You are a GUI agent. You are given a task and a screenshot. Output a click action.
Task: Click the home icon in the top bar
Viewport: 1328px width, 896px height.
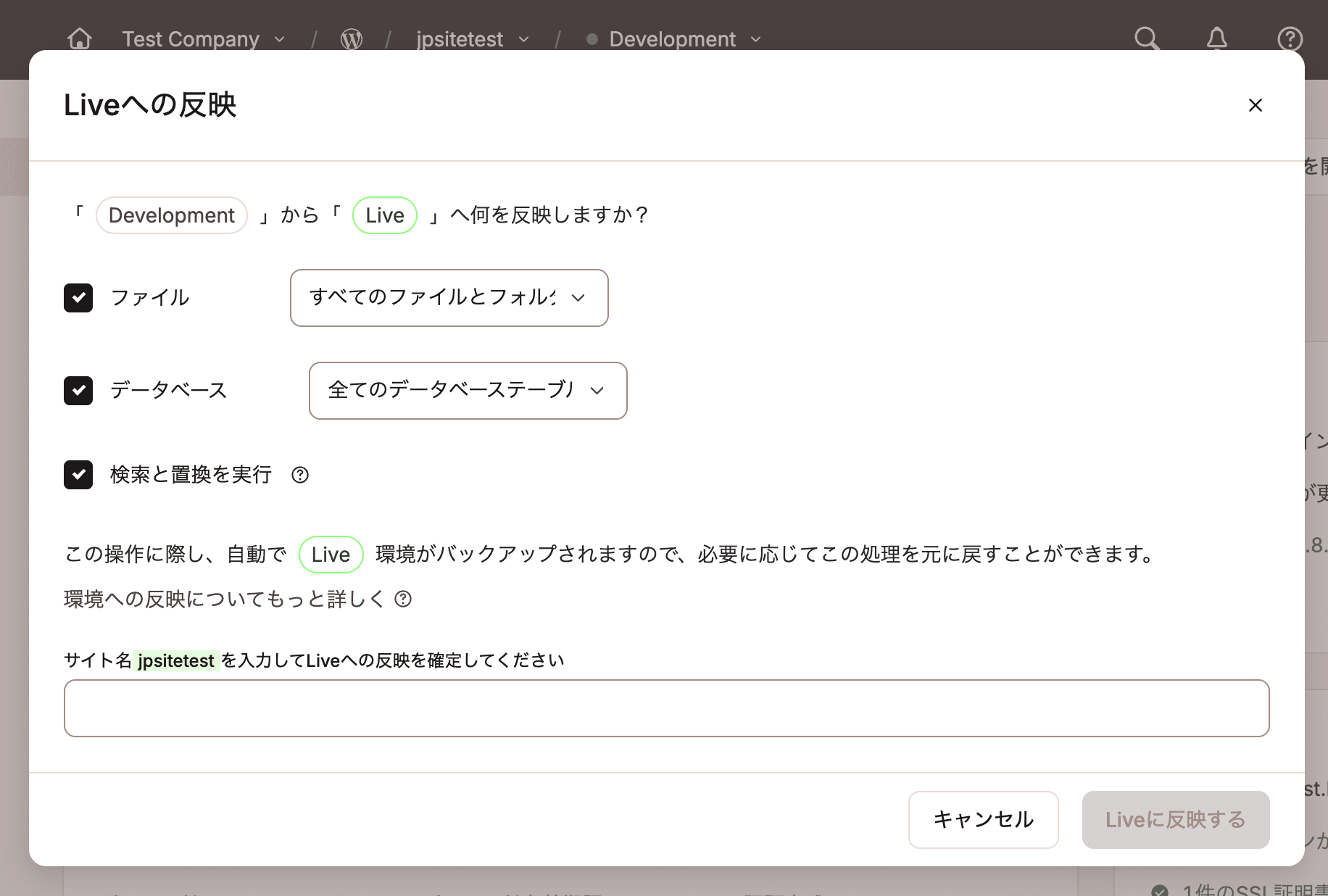tap(80, 39)
